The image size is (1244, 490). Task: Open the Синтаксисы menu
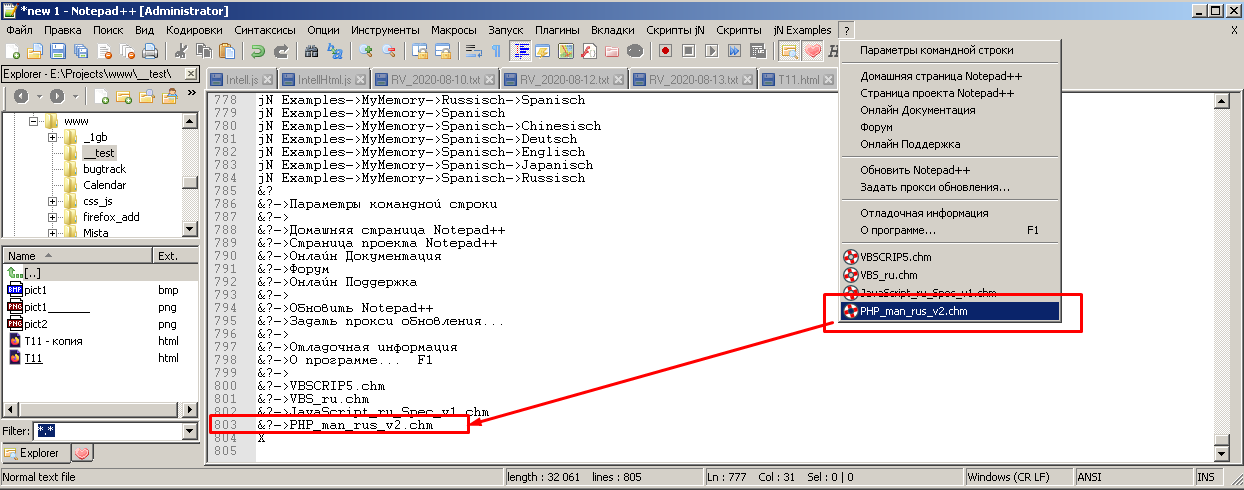tap(265, 30)
